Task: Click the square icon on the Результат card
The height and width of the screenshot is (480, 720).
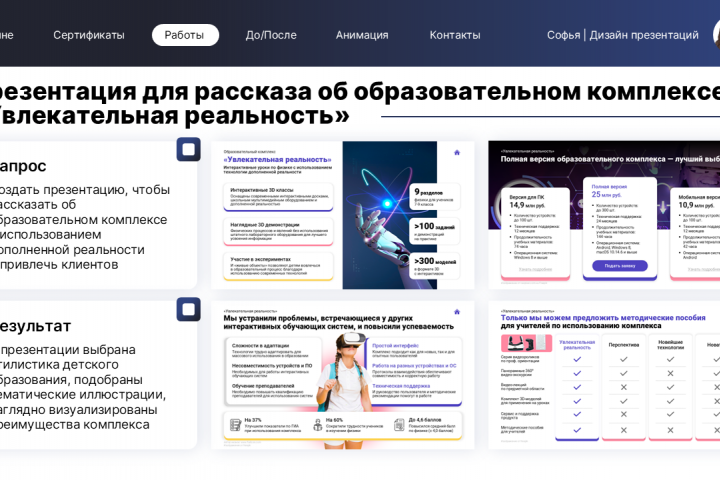Action: (188, 309)
